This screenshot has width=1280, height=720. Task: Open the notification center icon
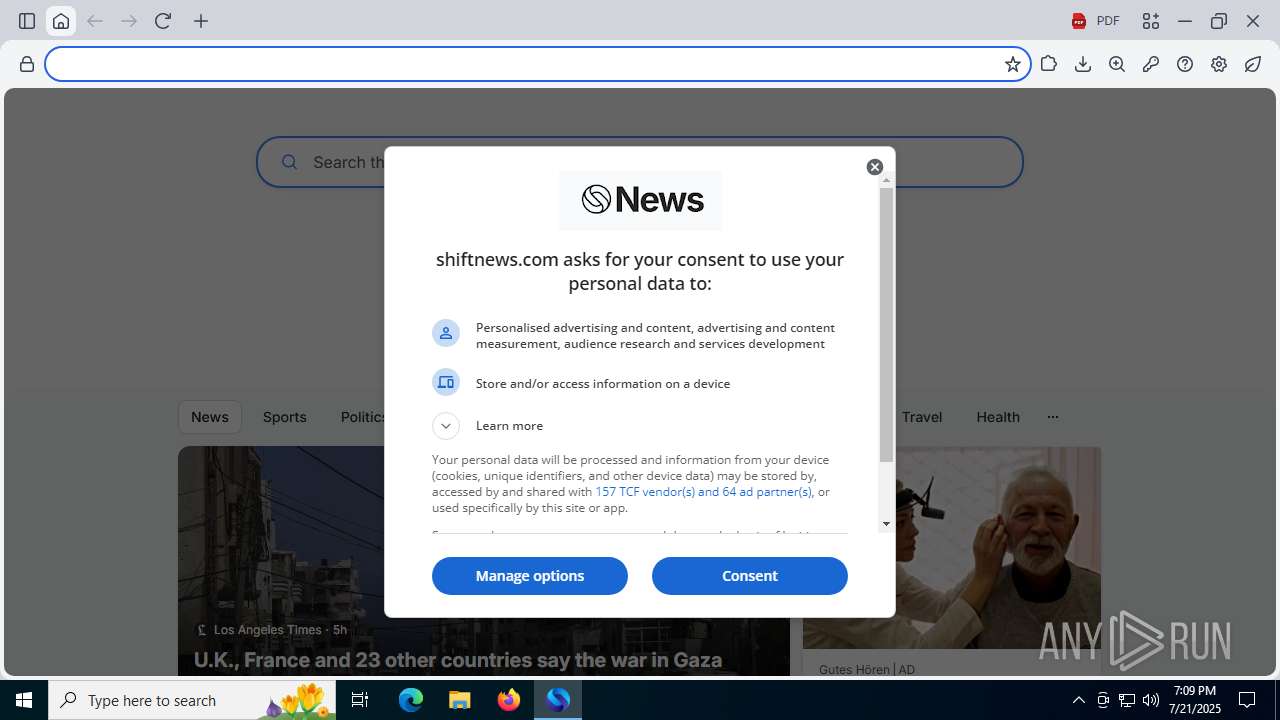click(x=1247, y=700)
